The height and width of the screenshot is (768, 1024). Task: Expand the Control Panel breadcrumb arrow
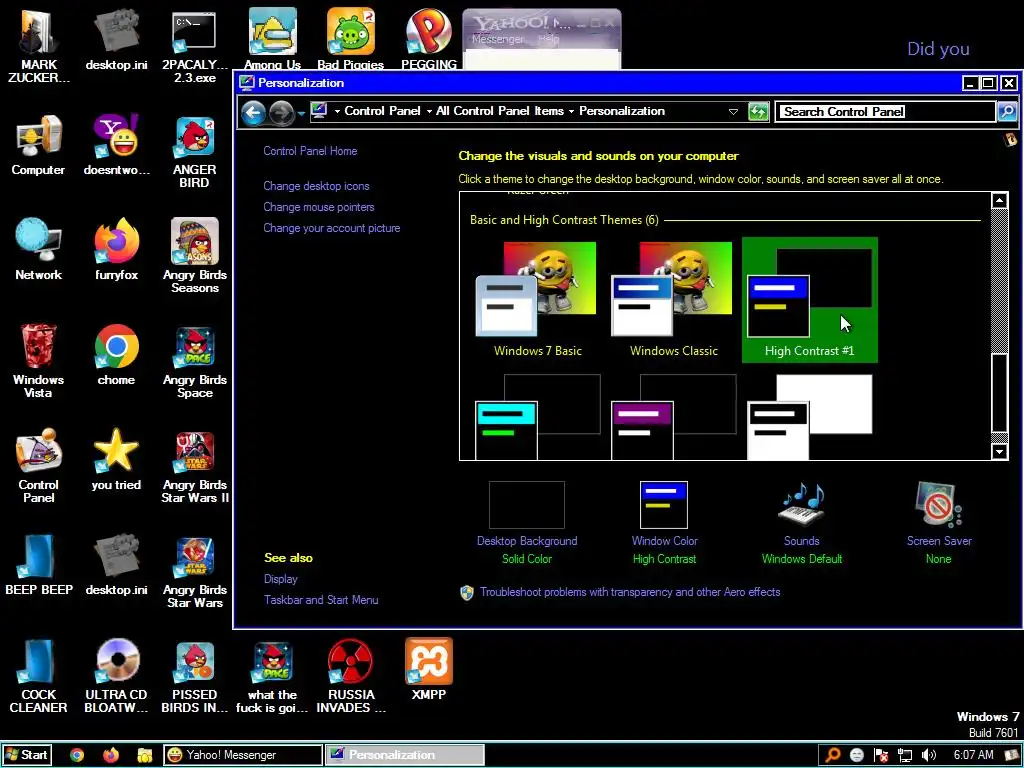pos(429,112)
